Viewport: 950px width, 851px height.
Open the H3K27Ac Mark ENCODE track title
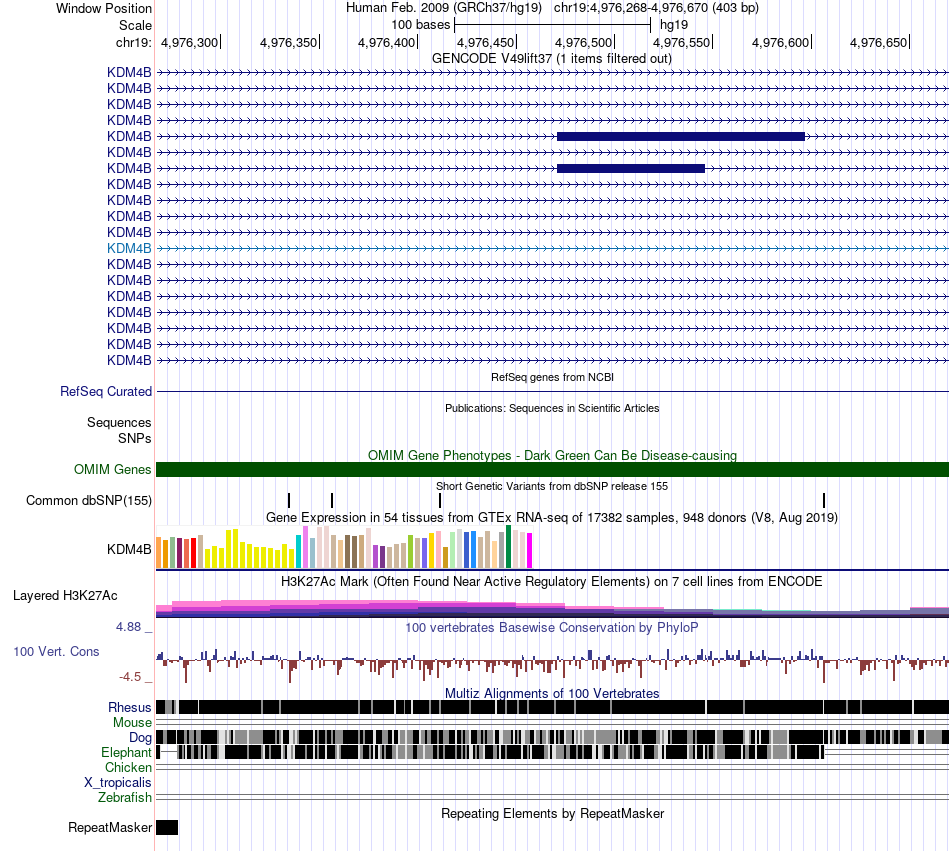[552, 582]
